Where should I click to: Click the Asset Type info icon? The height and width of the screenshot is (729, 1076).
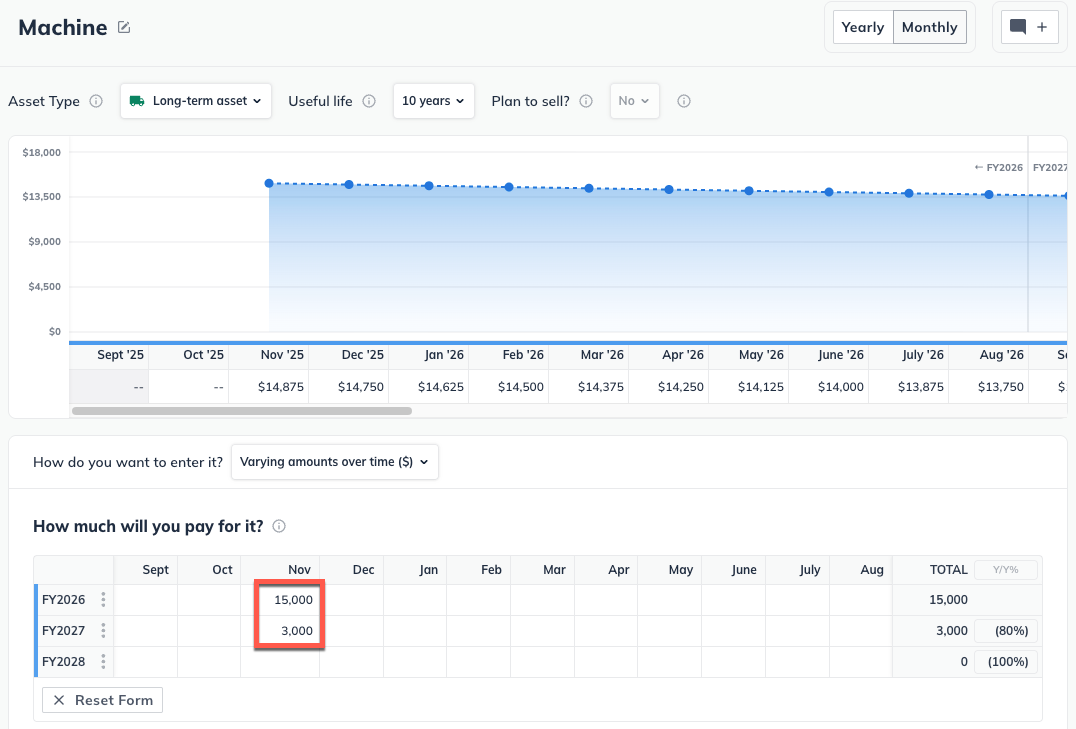click(x=96, y=101)
